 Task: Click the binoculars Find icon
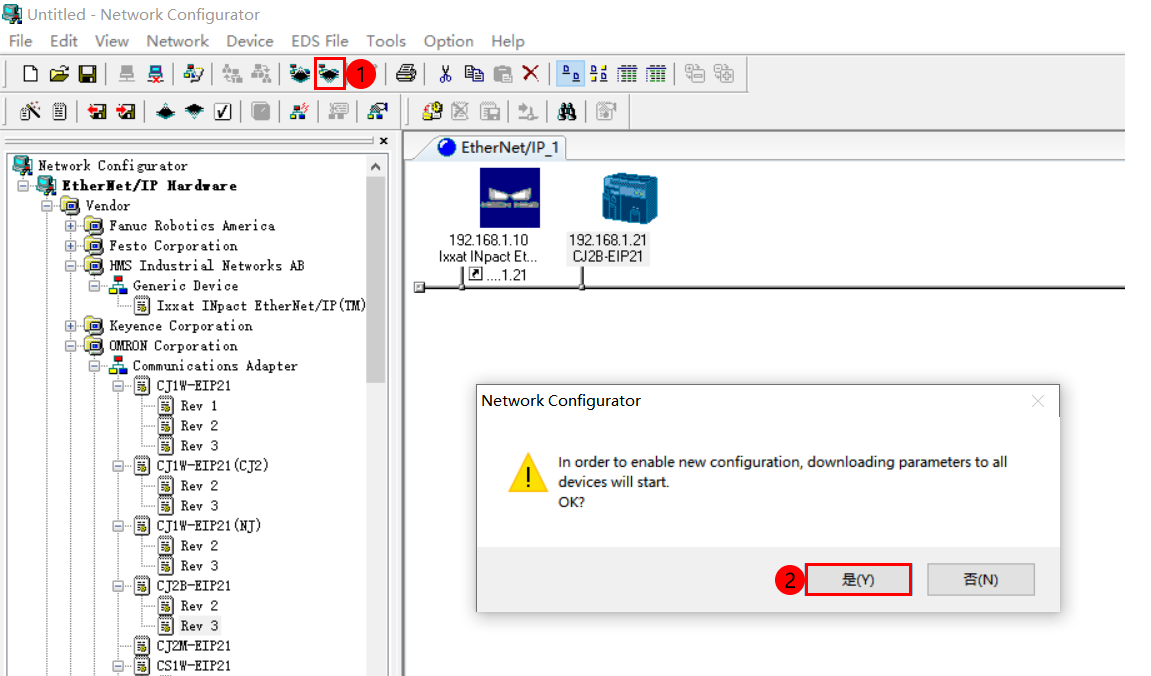568,112
